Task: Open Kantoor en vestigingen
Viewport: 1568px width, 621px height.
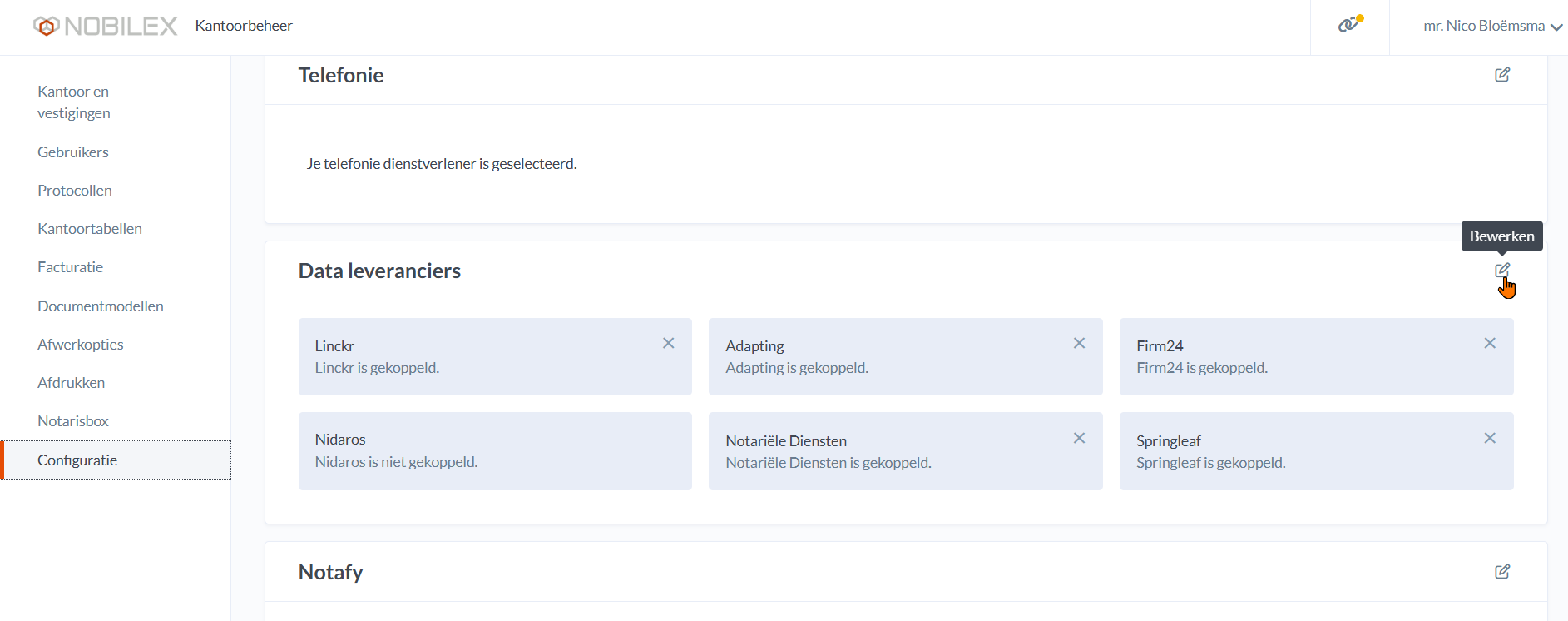Action: 74,102
